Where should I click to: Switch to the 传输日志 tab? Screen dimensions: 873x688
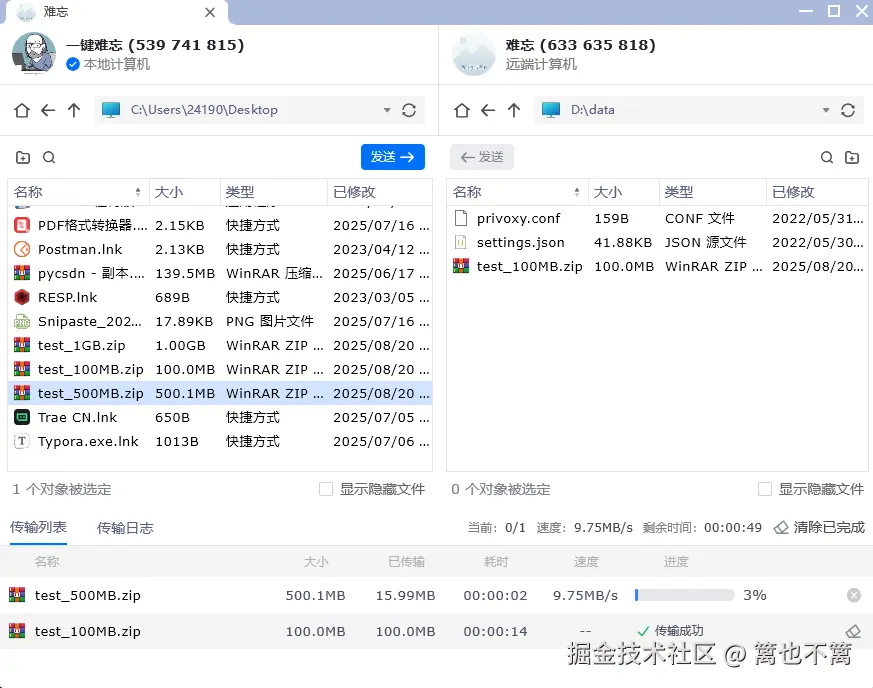pos(124,528)
